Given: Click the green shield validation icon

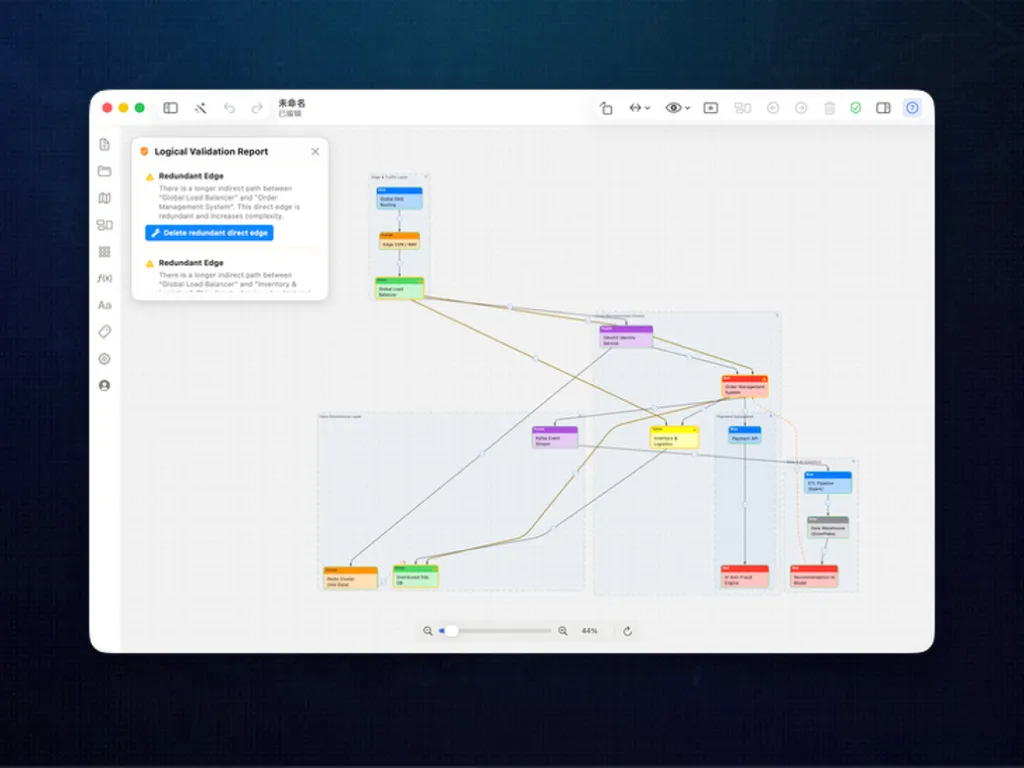Looking at the screenshot, I should pos(856,108).
